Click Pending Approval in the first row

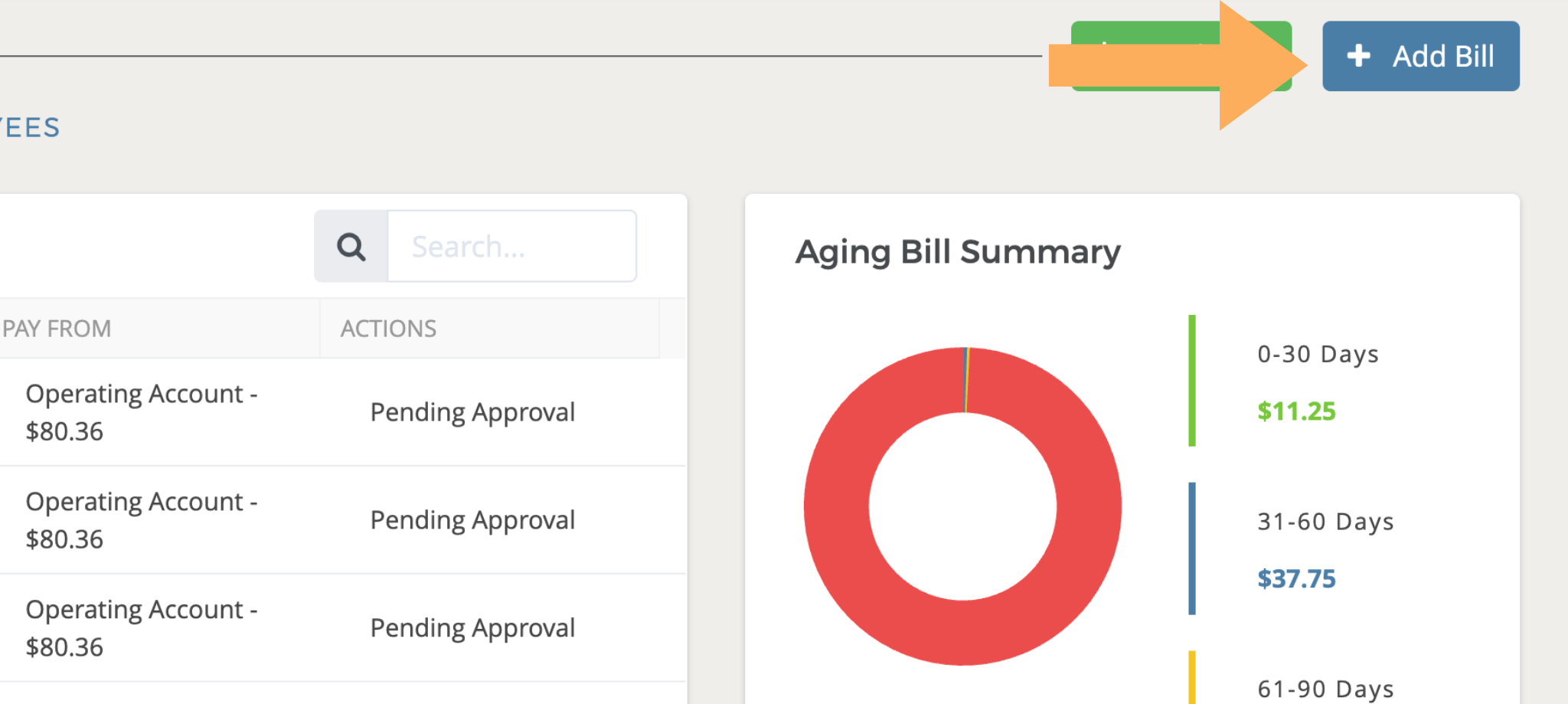[472, 412]
